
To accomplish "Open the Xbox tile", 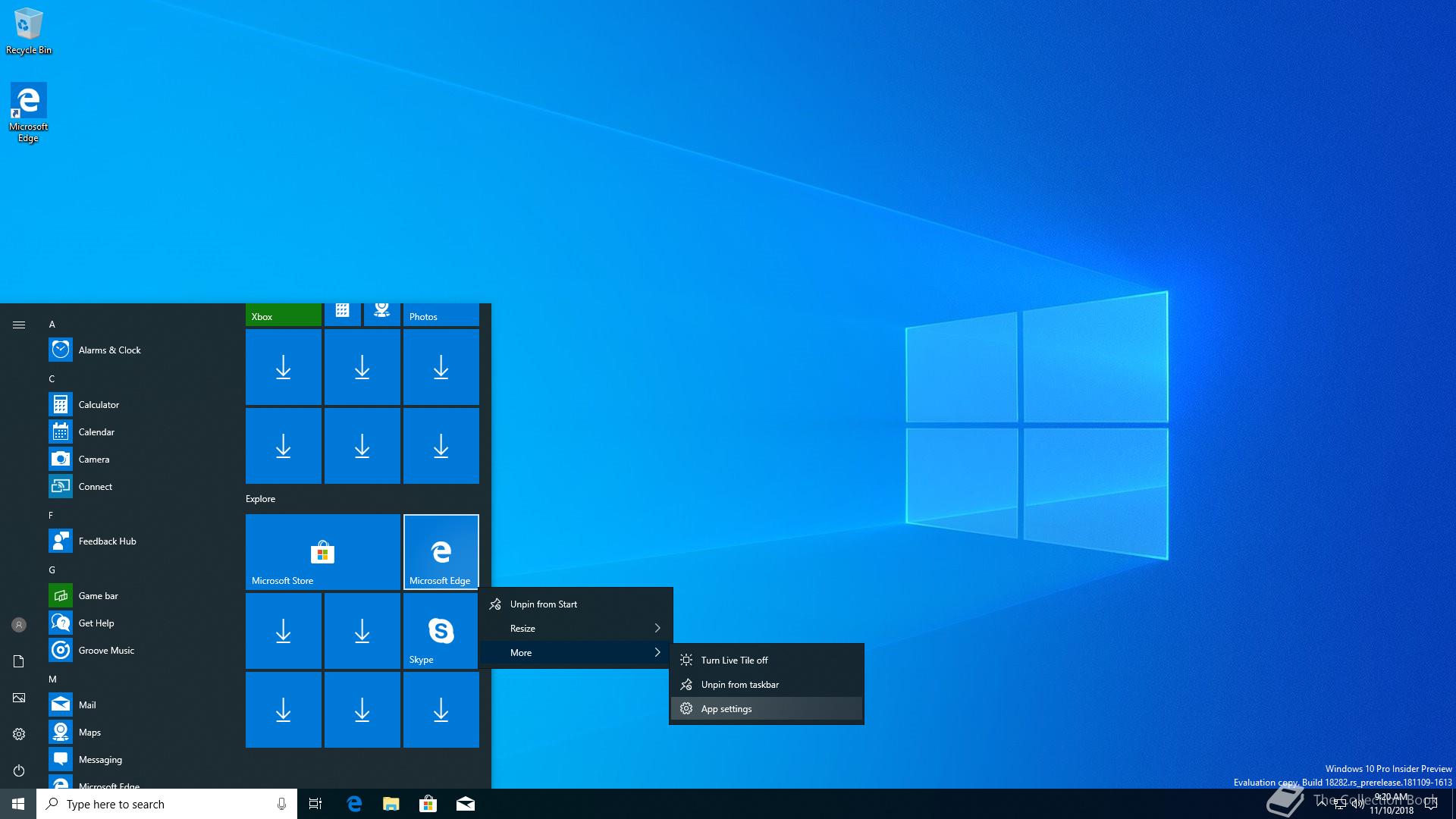I will coord(284,315).
